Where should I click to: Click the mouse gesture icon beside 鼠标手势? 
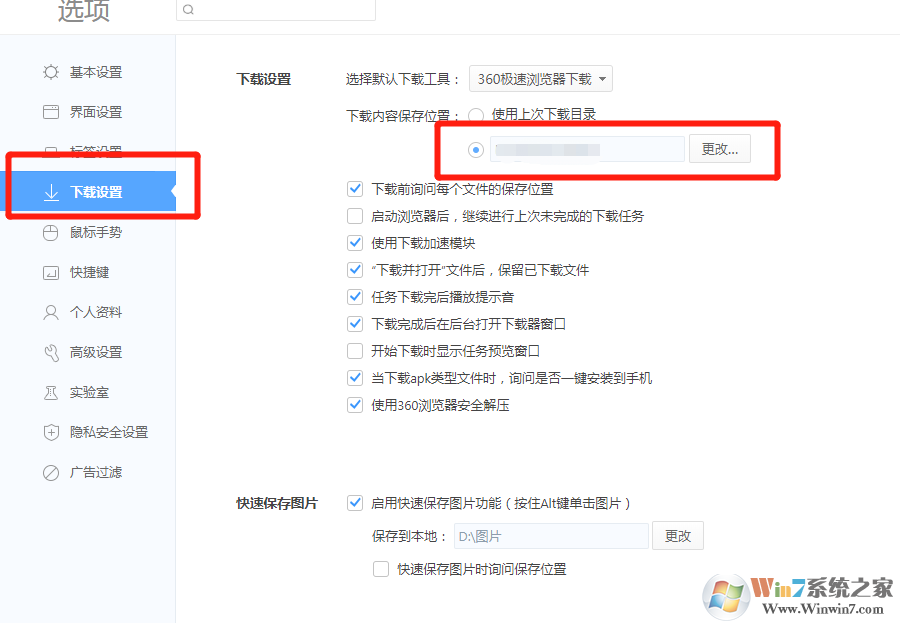coord(52,232)
